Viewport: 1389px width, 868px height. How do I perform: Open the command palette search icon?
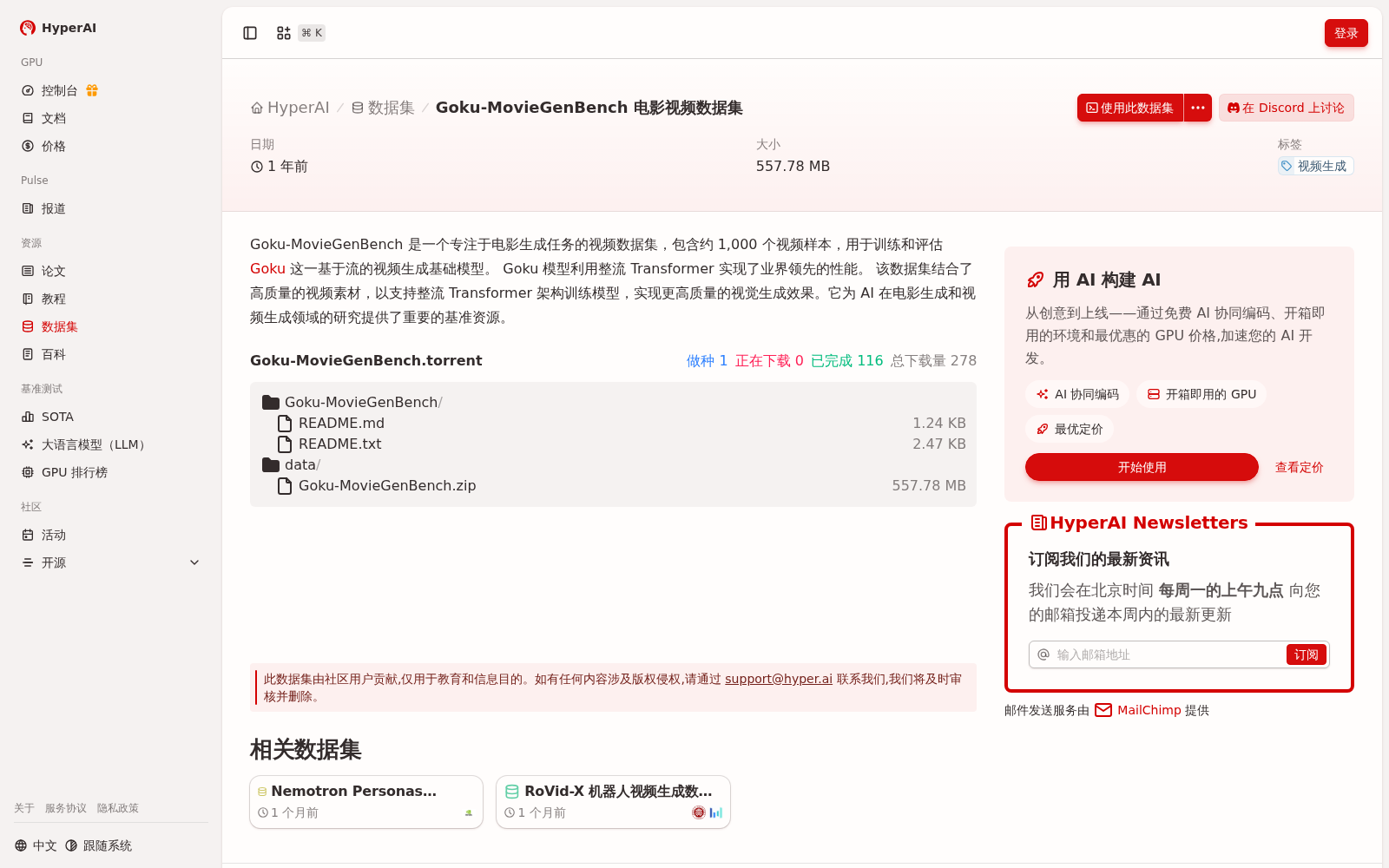click(x=284, y=33)
